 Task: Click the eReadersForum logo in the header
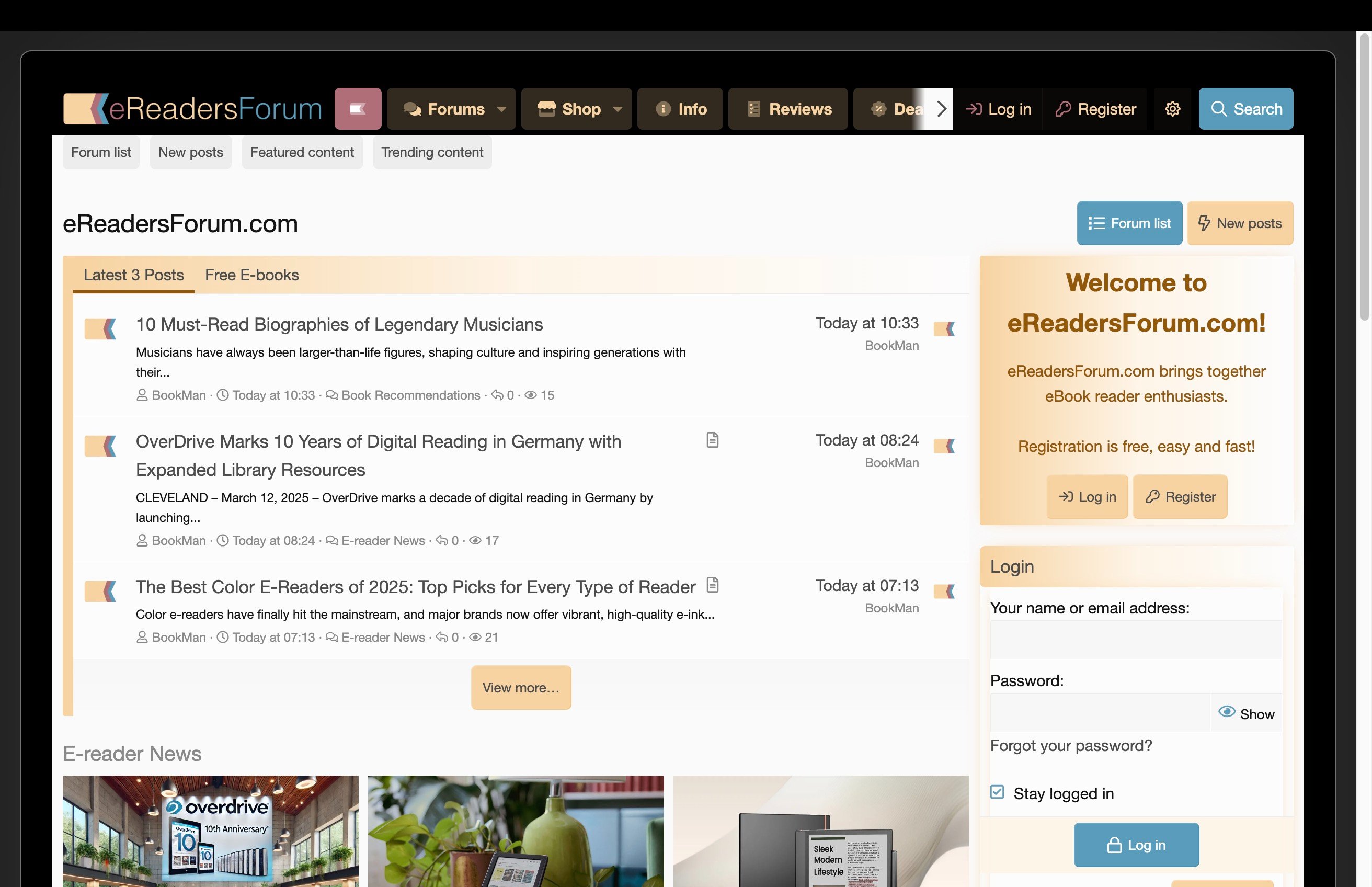[192, 108]
